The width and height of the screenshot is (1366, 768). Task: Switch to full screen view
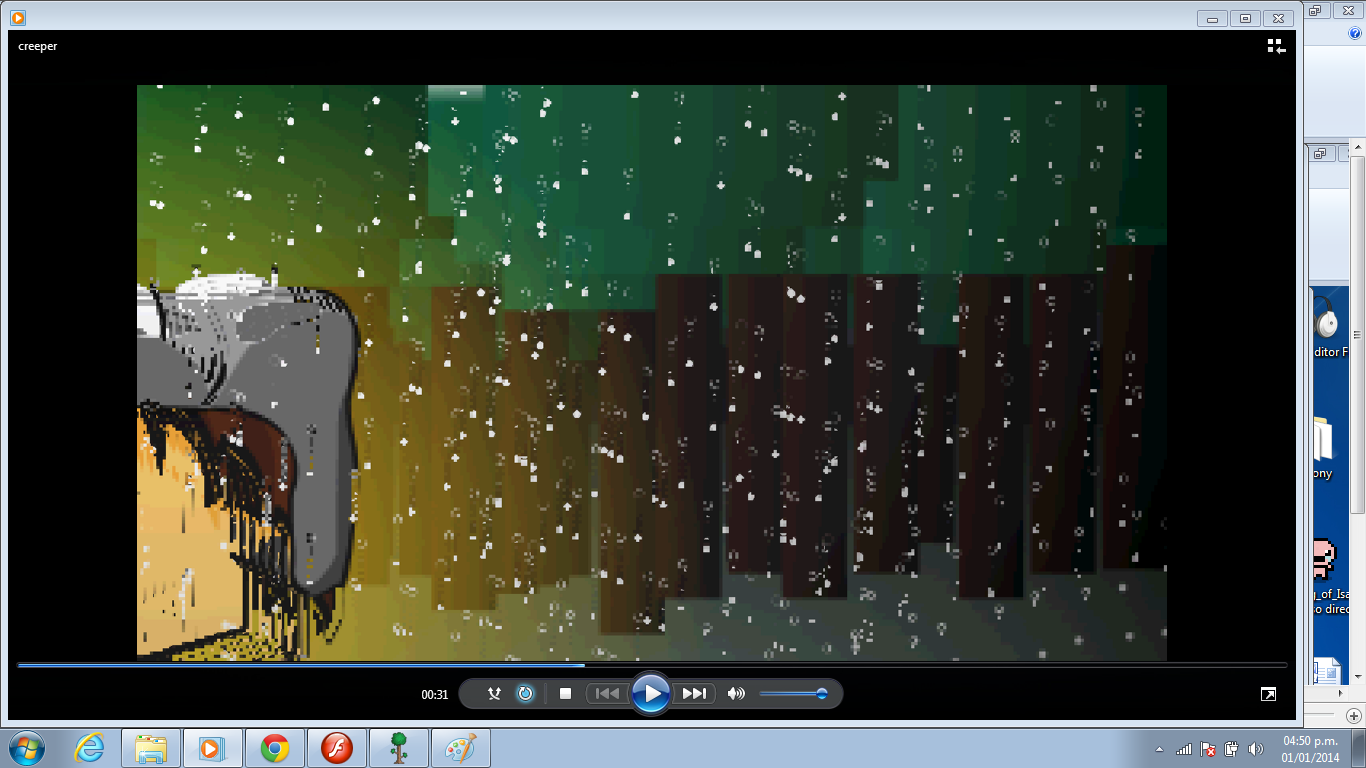[x=1268, y=694]
